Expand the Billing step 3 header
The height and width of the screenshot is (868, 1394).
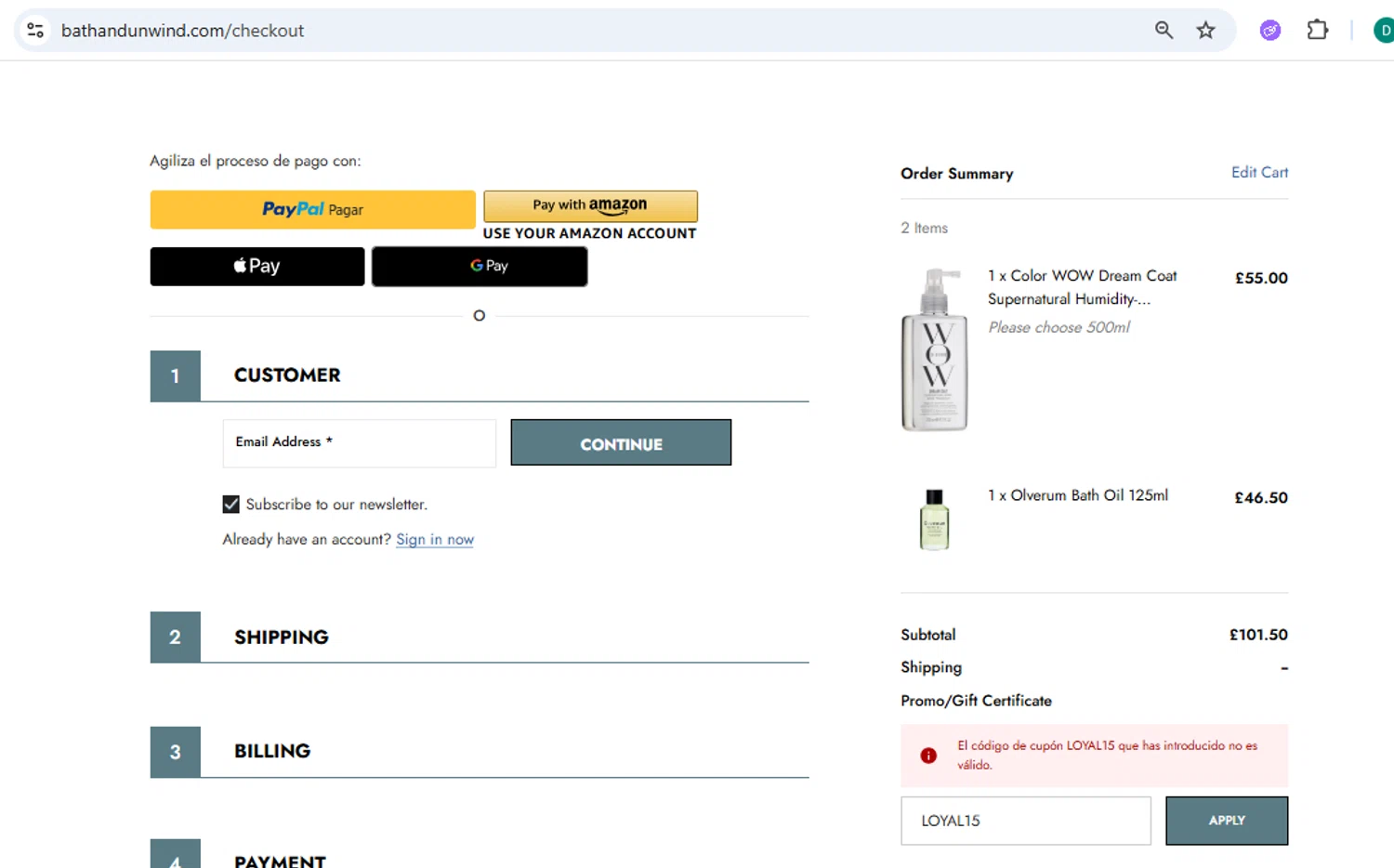(480, 751)
